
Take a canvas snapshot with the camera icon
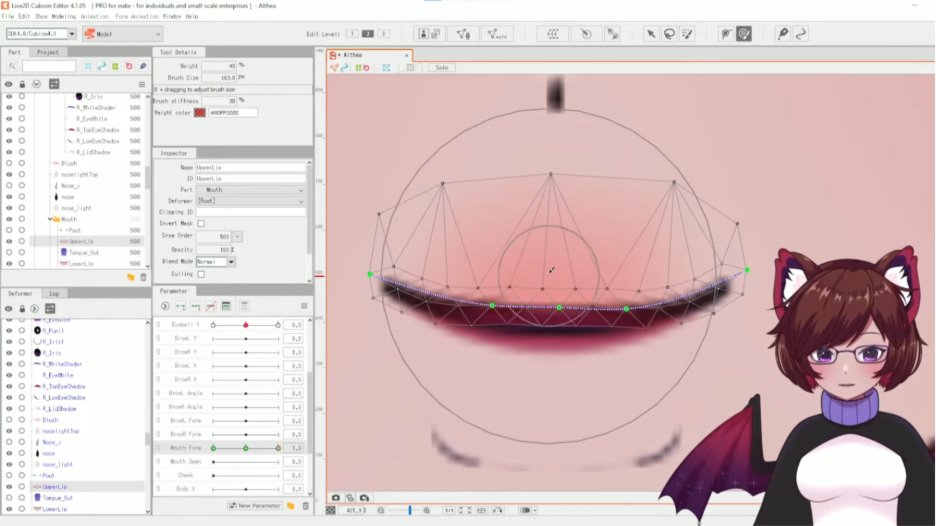336,497
